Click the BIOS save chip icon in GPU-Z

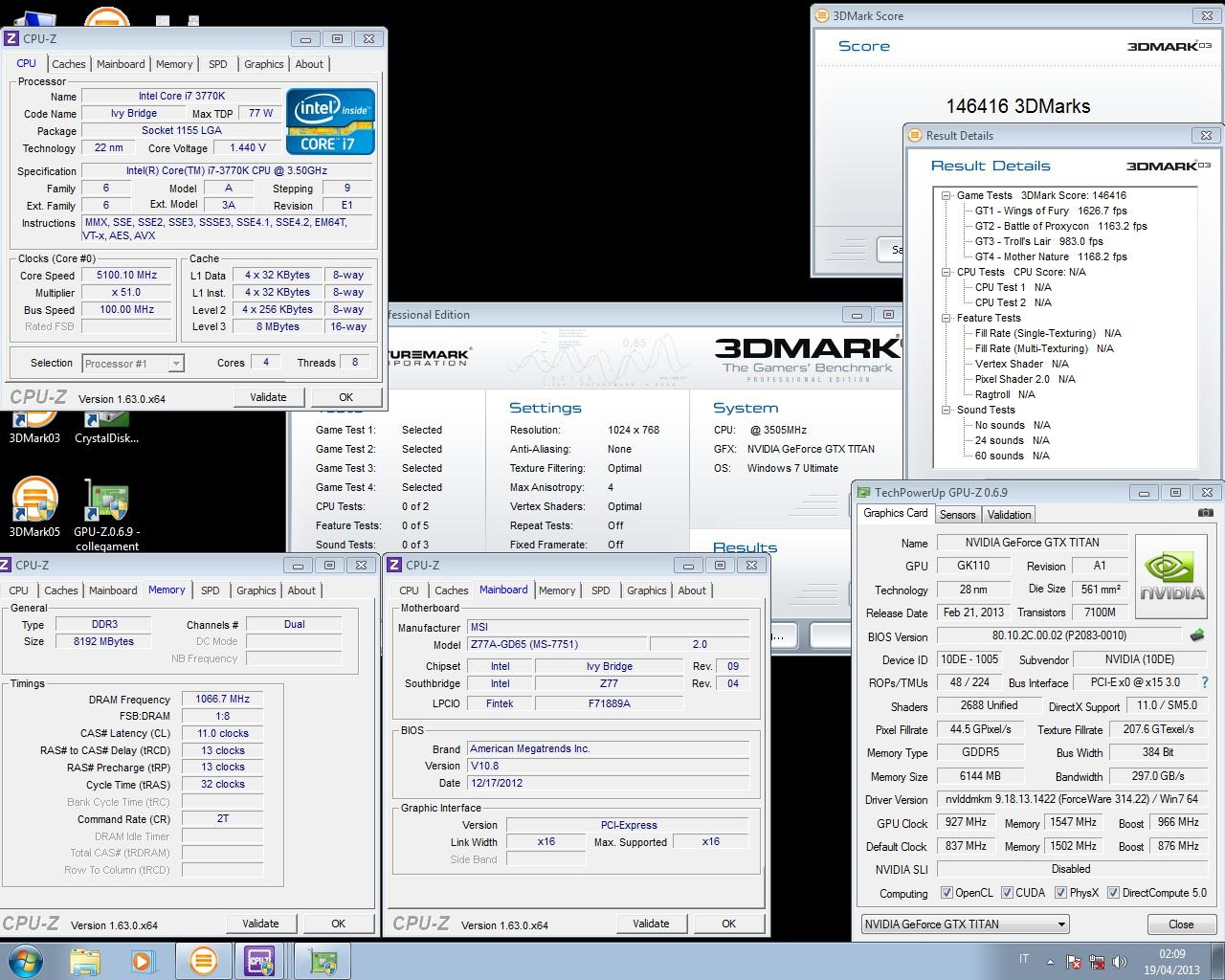[x=1196, y=635]
